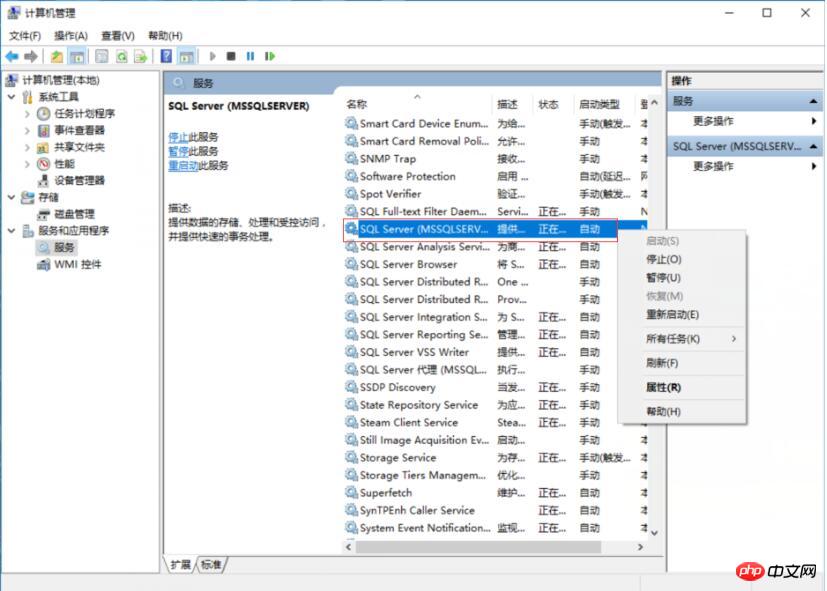Image resolution: width=827 pixels, height=591 pixels.
Task: Click the horizontal scrollbar left arrow
Action: point(349,547)
